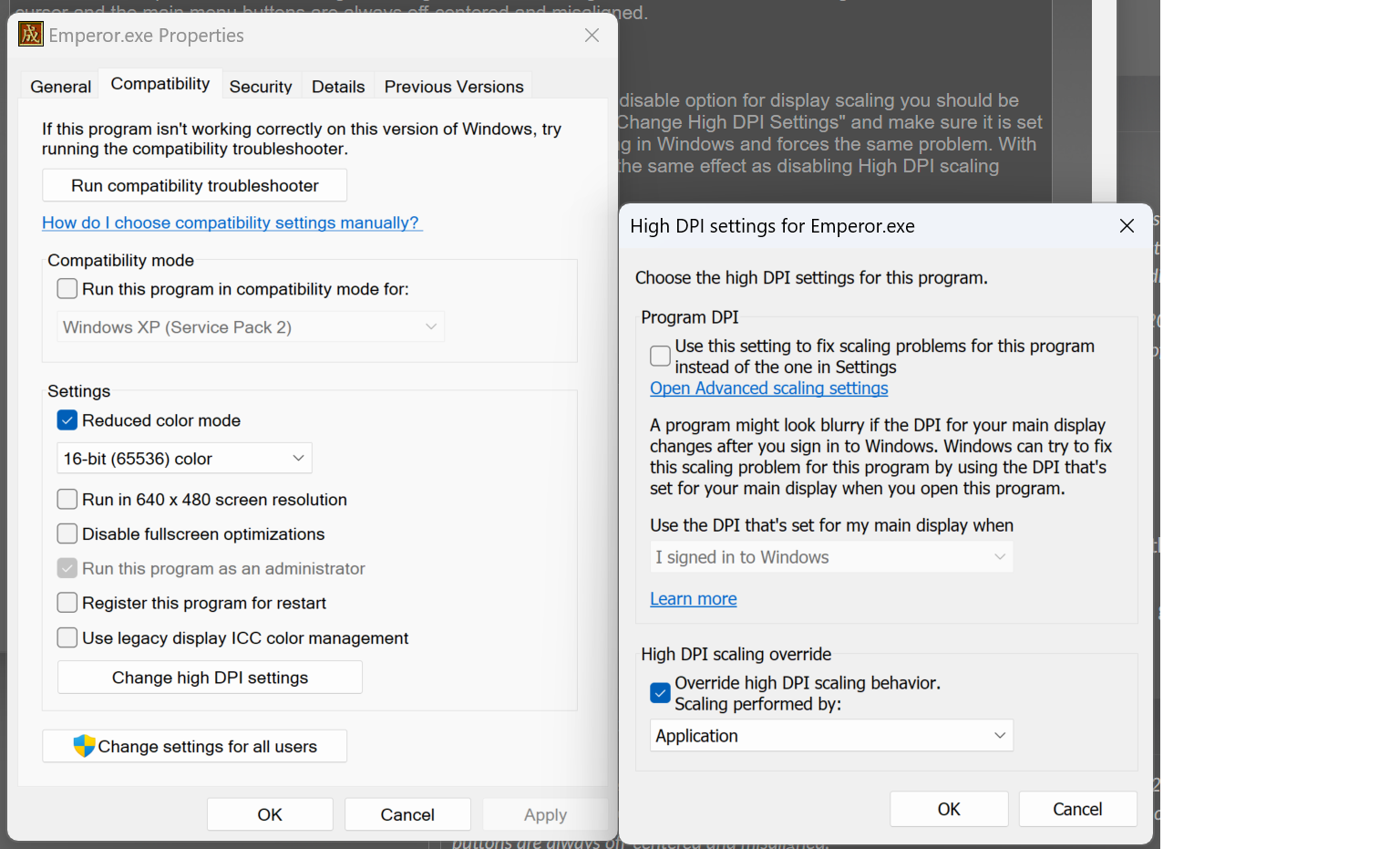Check 'Use this setting to fix scaling problems' box

tap(661, 356)
